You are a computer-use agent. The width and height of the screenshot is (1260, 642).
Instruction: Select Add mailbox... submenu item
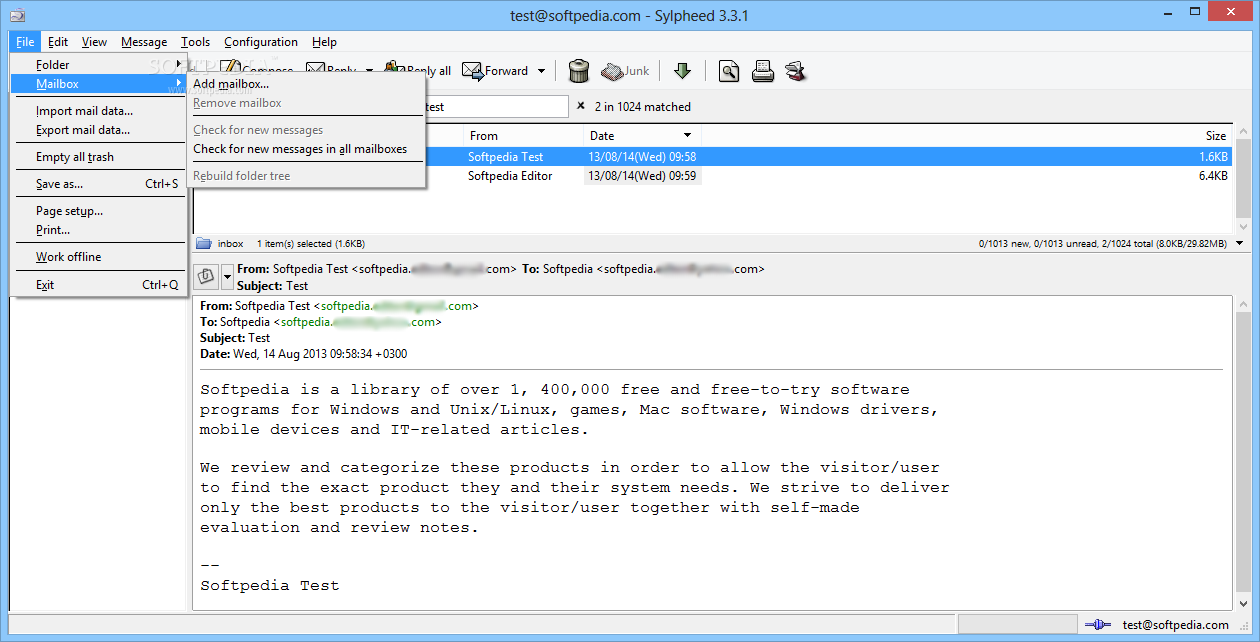(307, 84)
